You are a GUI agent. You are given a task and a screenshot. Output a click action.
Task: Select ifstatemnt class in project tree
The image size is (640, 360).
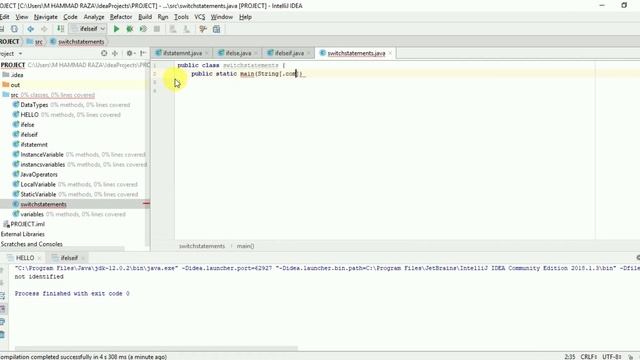tap(34, 144)
